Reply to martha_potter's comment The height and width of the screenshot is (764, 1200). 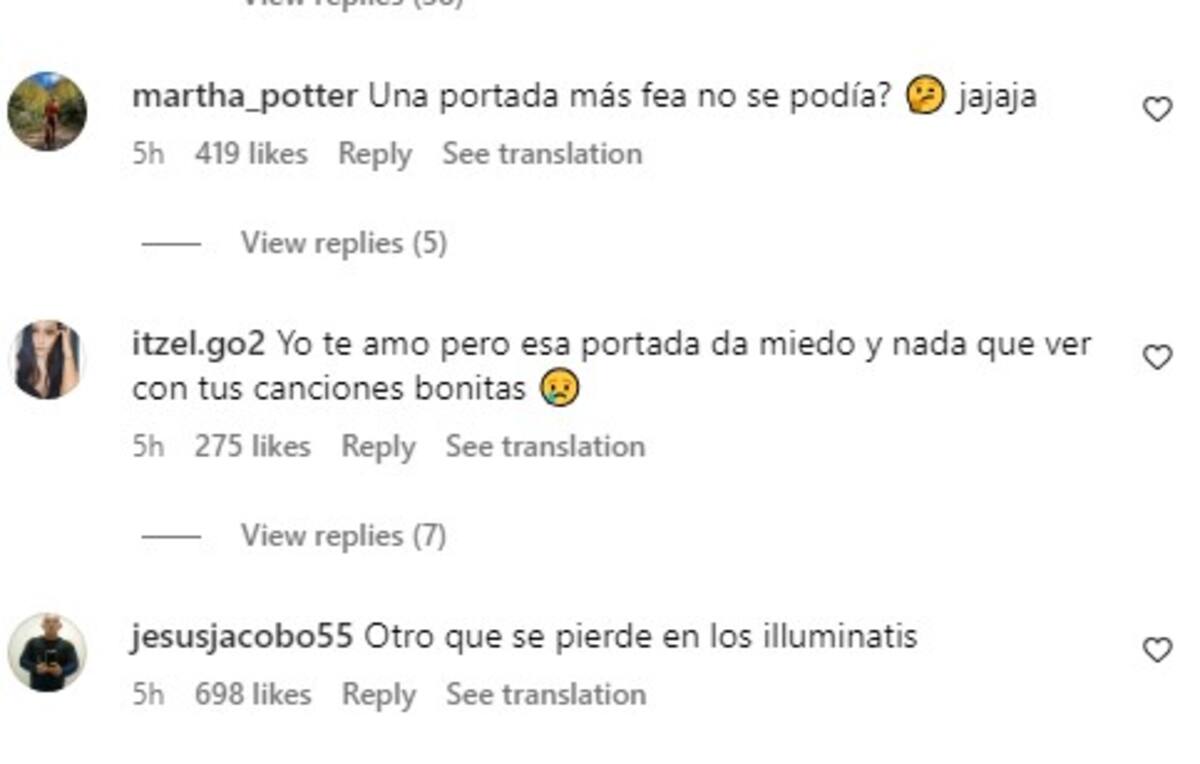[375, 154]
